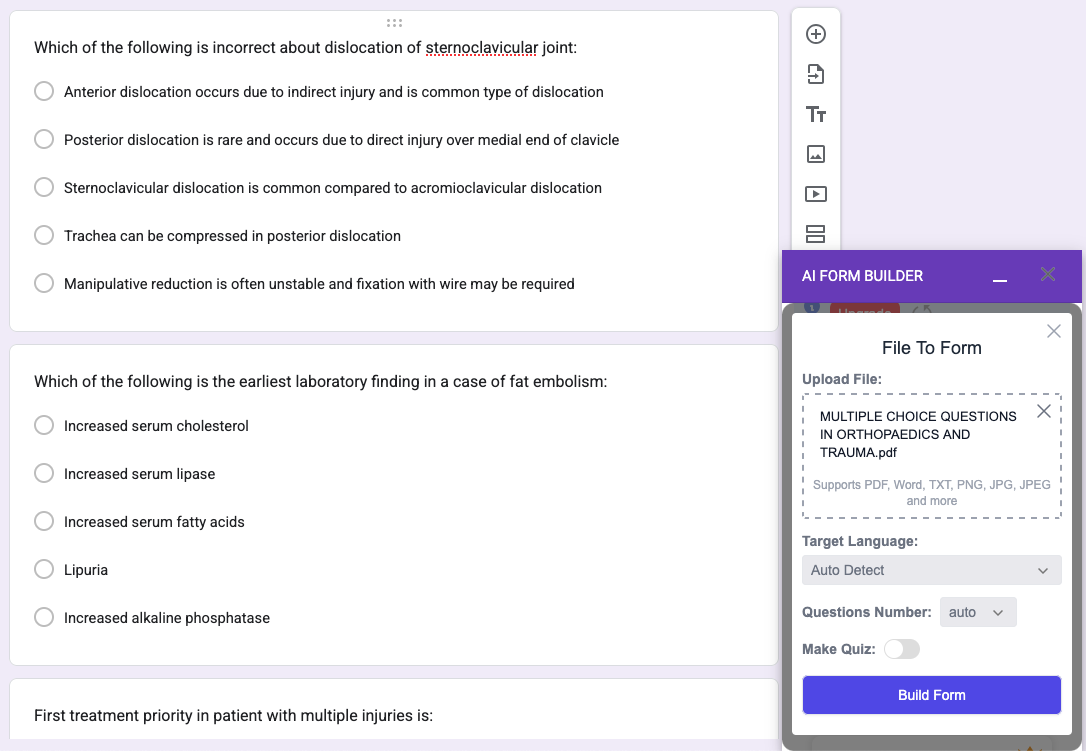Viewport: 1086px width, 751px height.
Task: Click the Build Form button
Action: click(x=931, y=695)
